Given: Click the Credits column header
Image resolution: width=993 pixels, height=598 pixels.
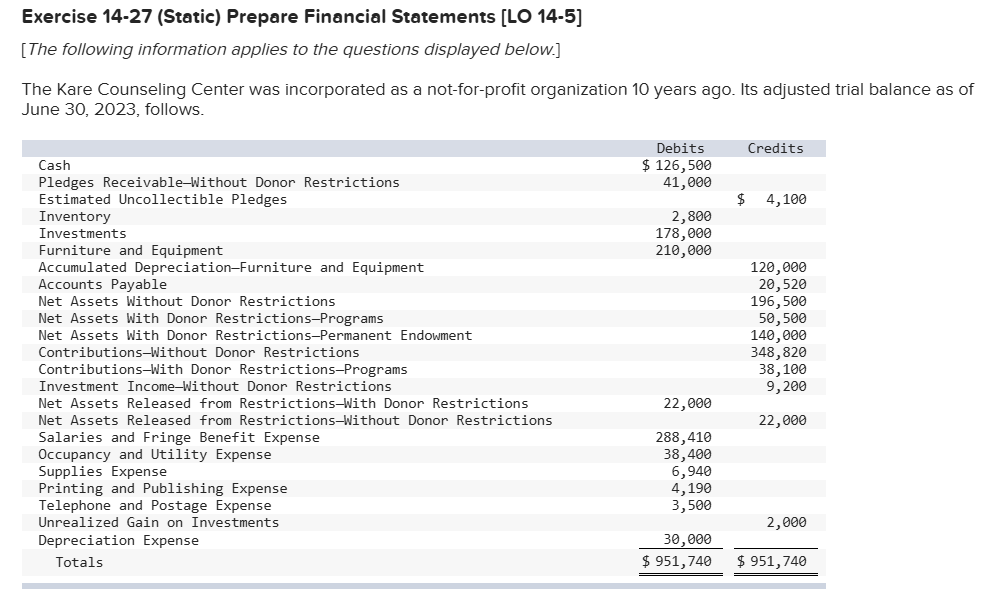Looking at the screenshot, I should tap(777, 148).
